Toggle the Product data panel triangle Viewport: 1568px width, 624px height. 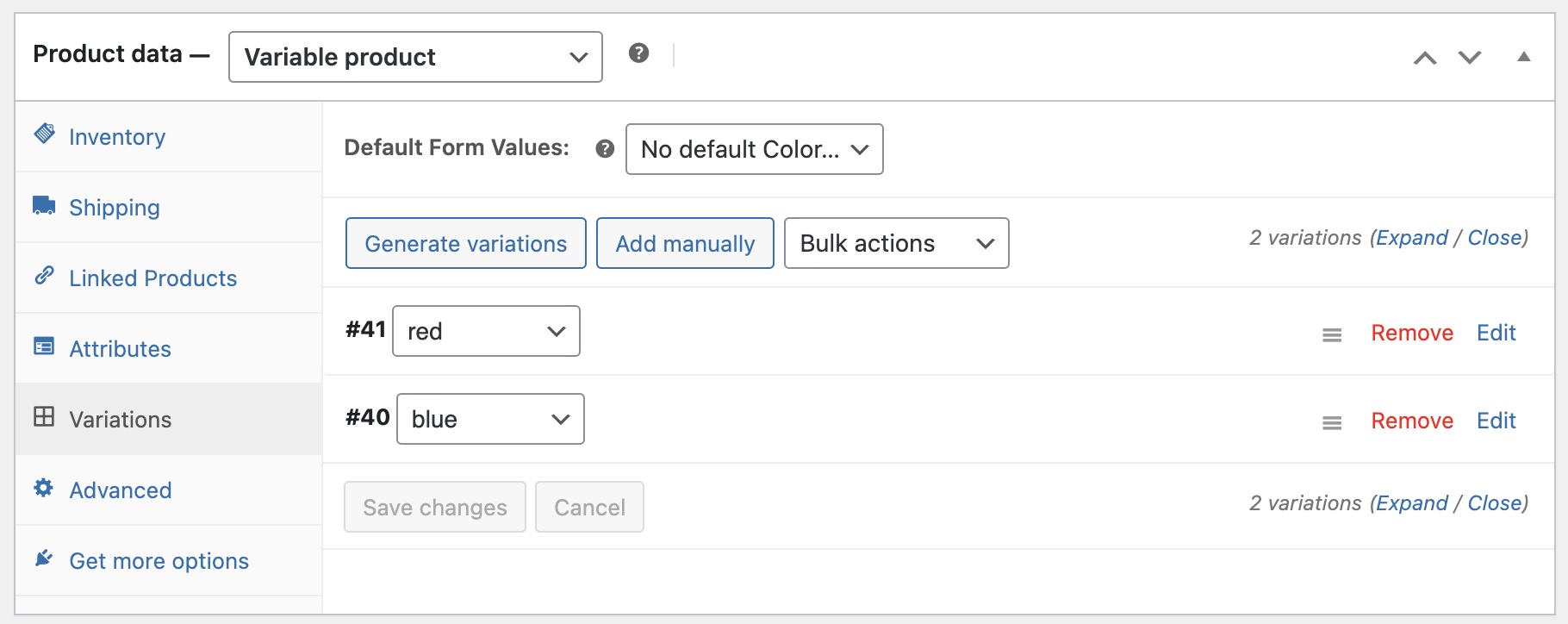click(x=1523, y=57)
